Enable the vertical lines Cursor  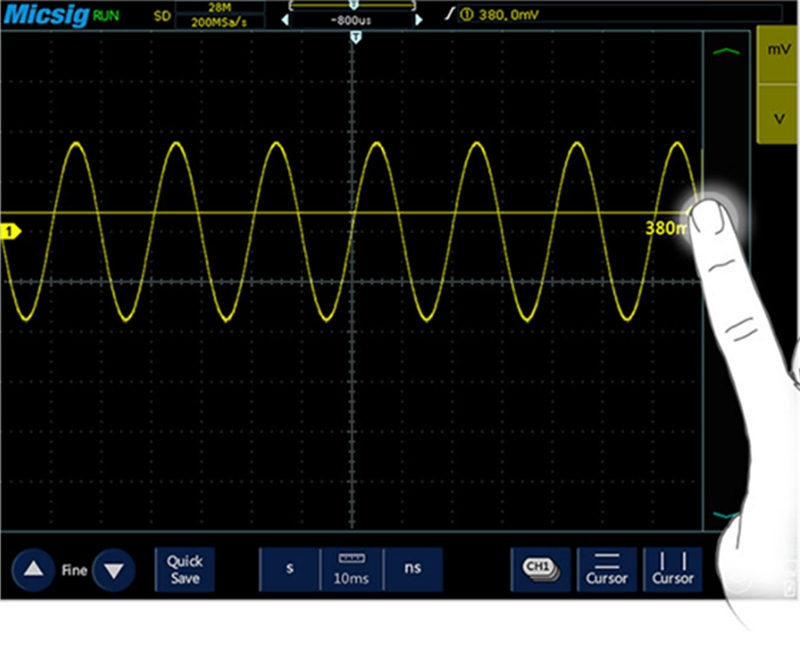click(673, 569)
